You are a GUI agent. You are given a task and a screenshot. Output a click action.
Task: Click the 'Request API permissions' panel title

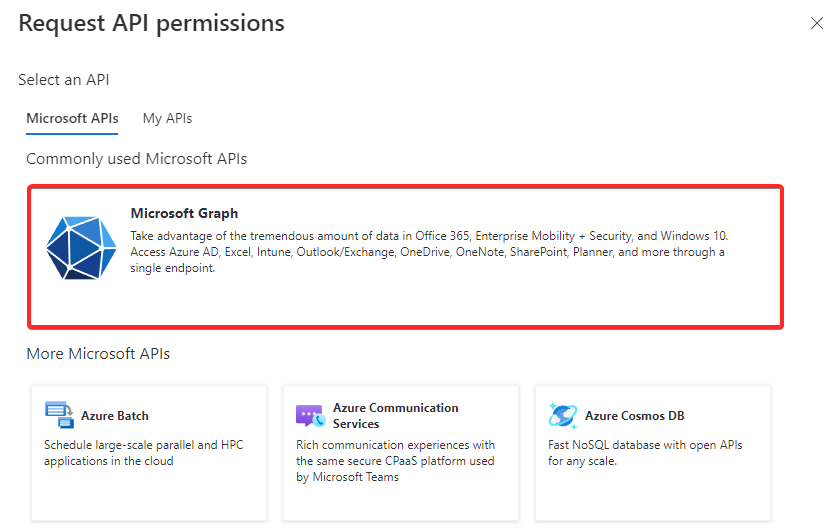pos(152,23)
